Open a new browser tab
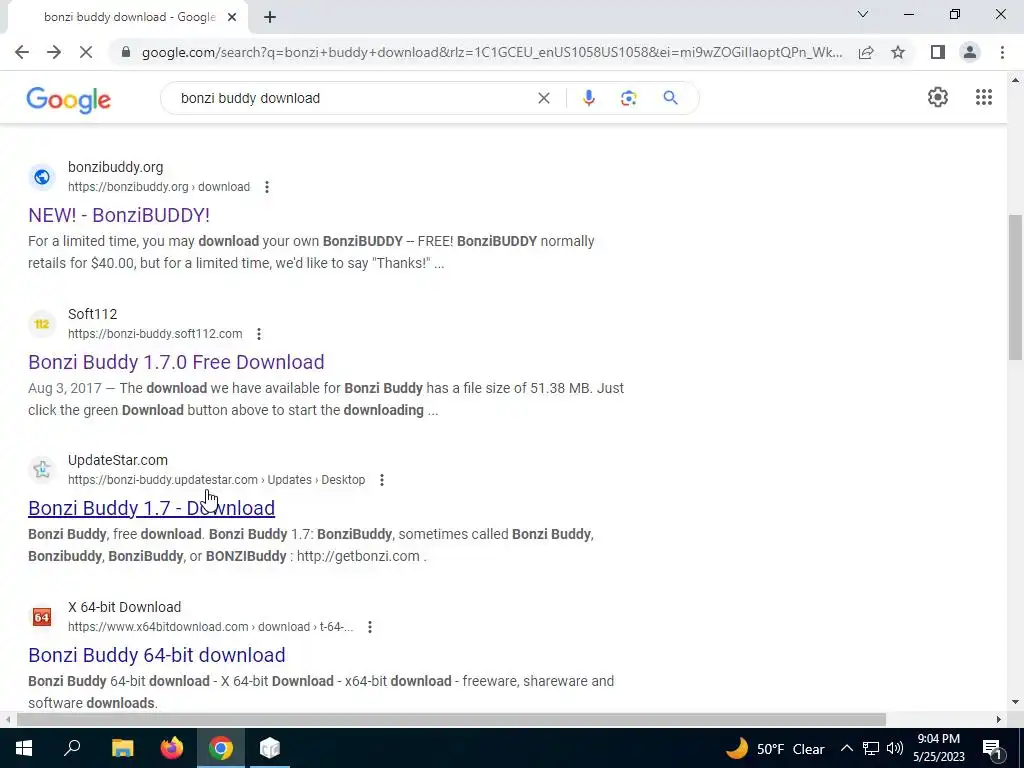The height and width of the screenshot is (768, 1024). tap(270, 17)
